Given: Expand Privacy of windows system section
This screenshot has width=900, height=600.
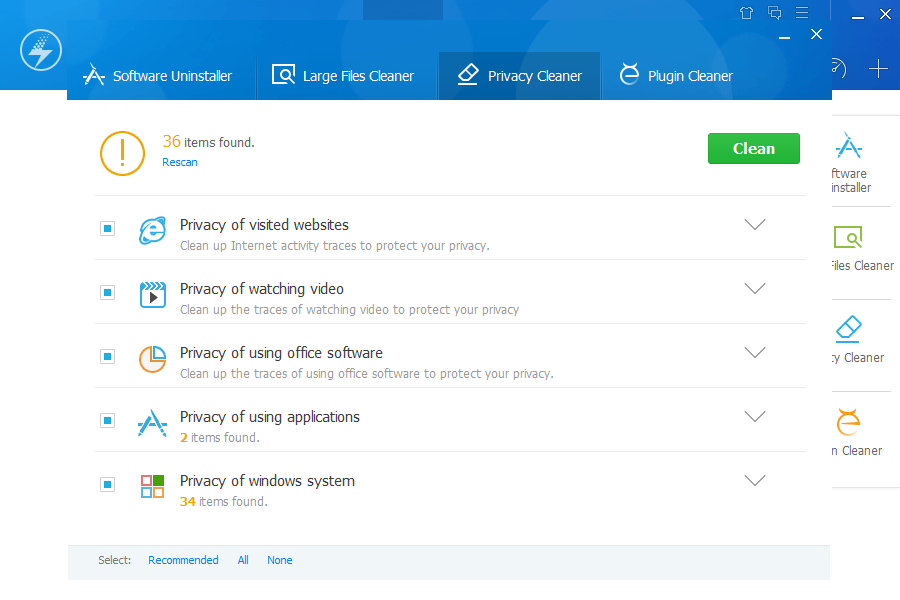Looking at the screenshot, I should pos(755,481).
